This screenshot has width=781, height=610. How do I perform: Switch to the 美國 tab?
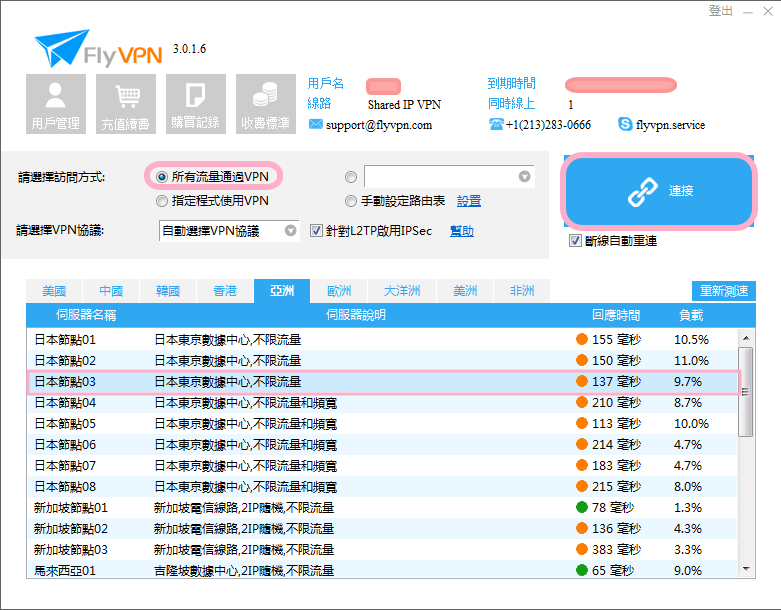pyautogui.click(x=54, y=291)
